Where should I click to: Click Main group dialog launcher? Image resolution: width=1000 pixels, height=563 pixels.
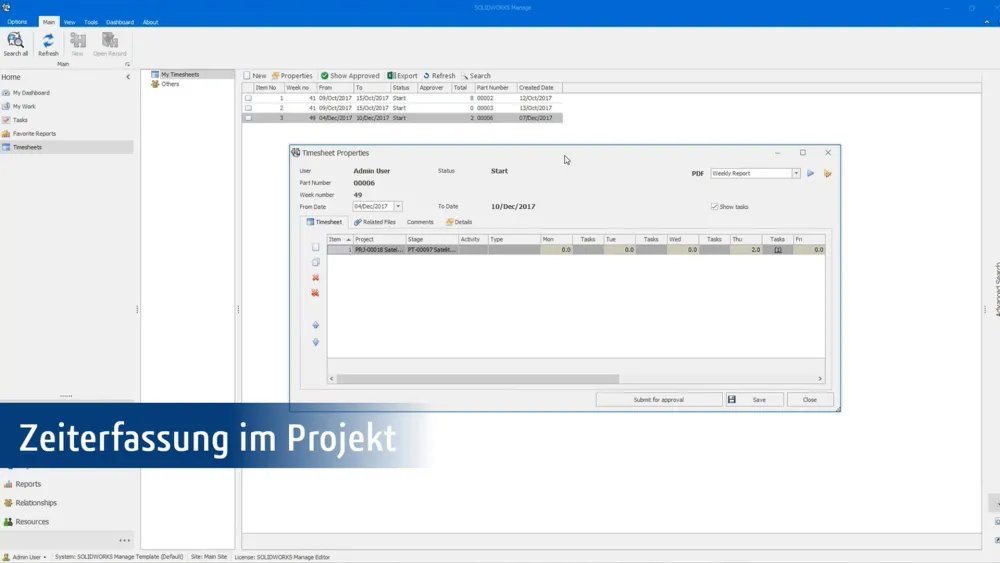(128, 64)
